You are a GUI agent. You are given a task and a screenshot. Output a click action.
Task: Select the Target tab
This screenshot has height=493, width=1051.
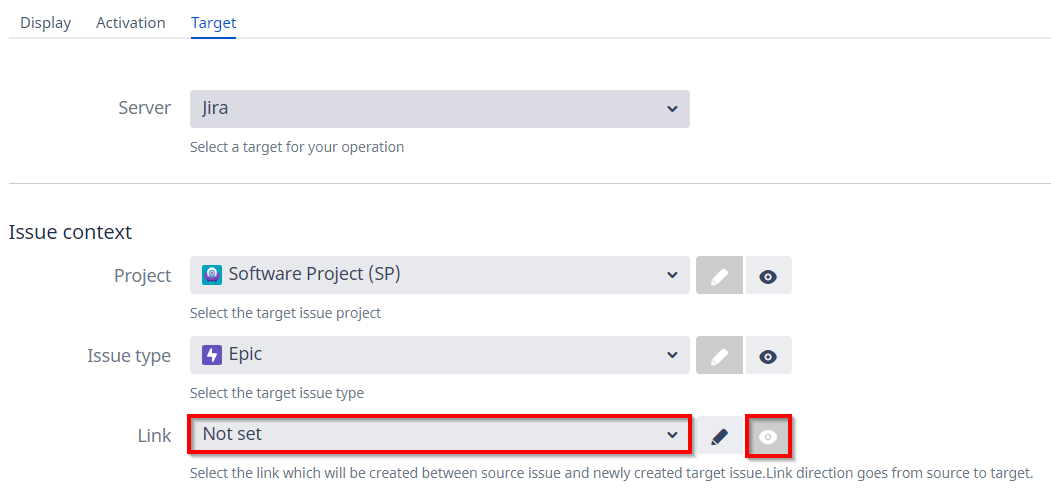(213, 22)
